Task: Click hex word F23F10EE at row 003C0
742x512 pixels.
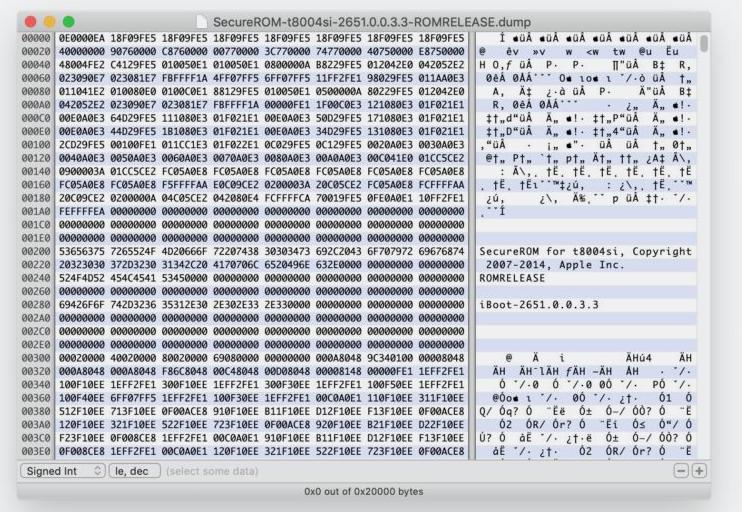Action: tap(82, 438)
